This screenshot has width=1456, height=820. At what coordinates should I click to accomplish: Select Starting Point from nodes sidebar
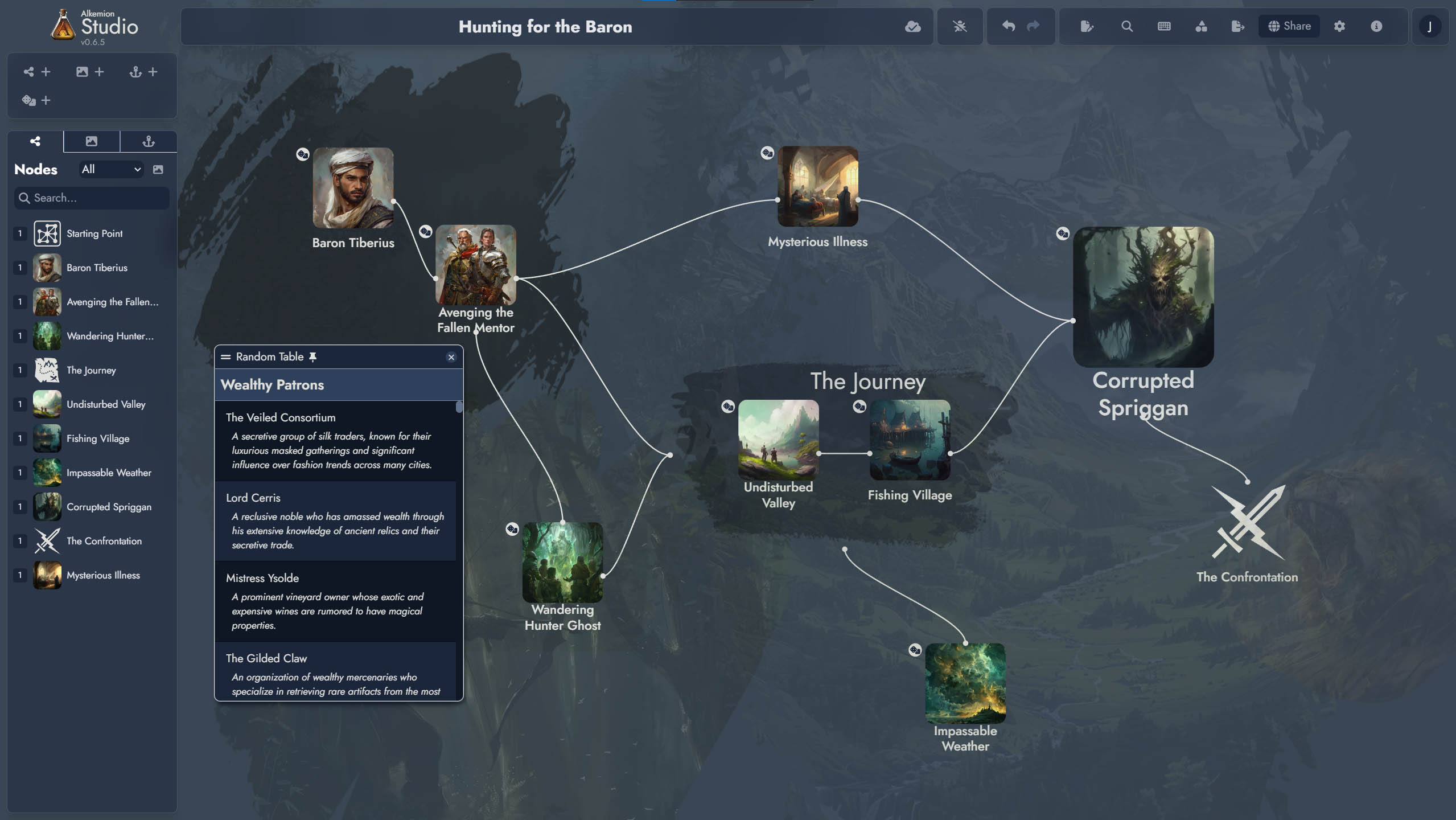click(94, 234)
